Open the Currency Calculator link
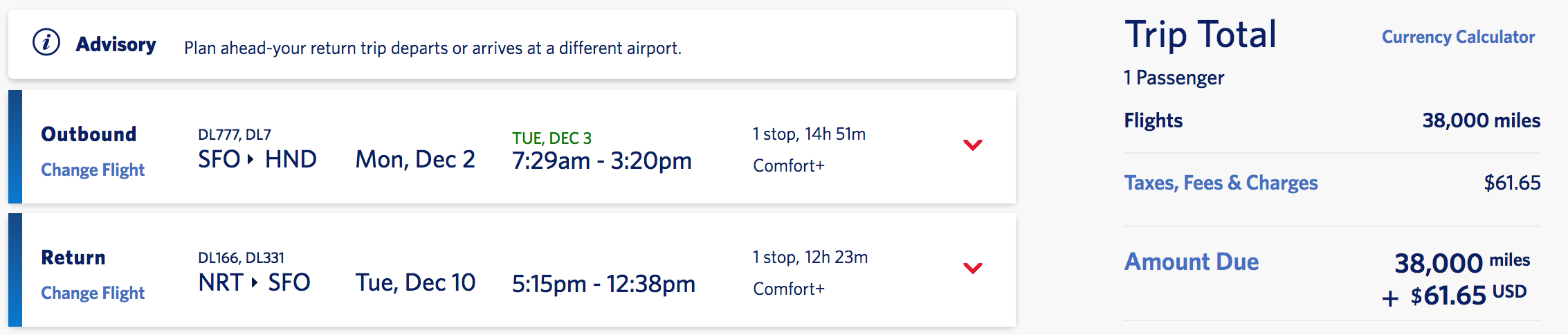Viewport: 1568px width, 335px height. (x=1458, y=37)
